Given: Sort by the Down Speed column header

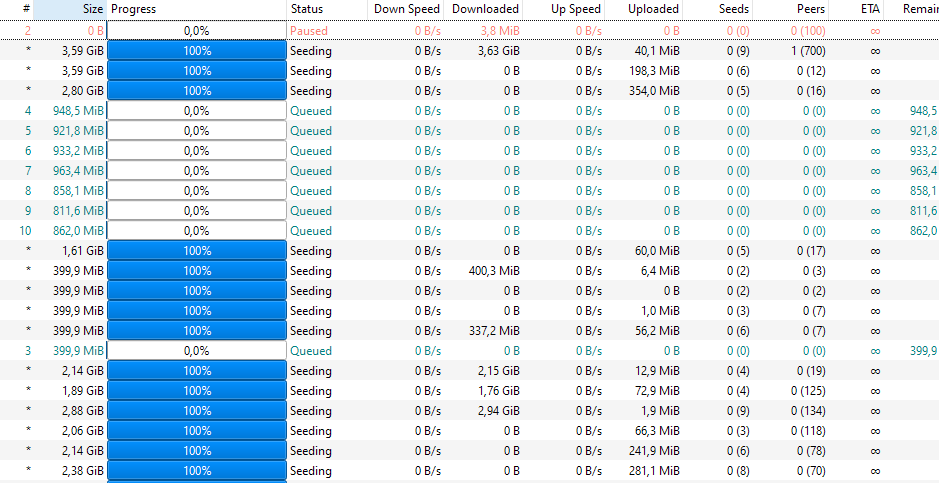Looking at the screenshot, I should (405, 9).
